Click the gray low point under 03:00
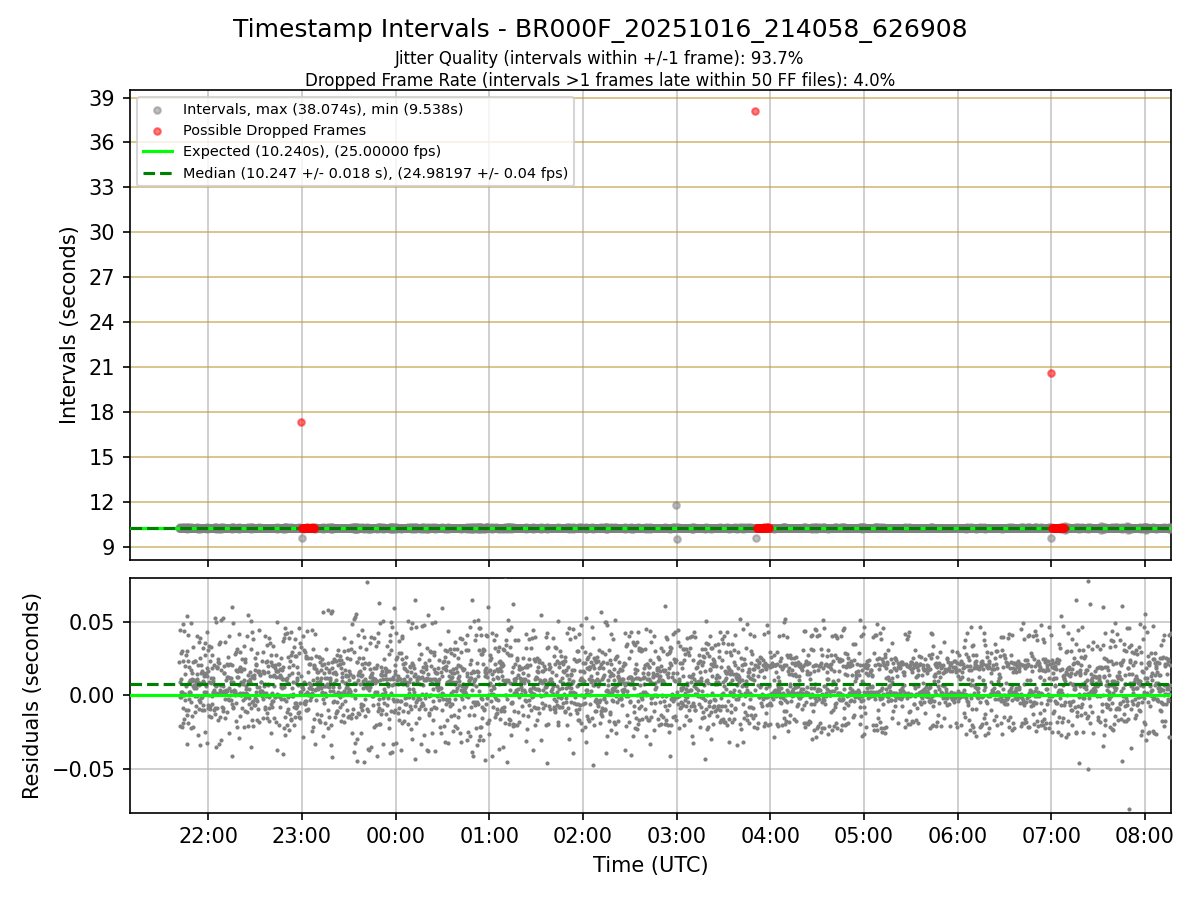Screen dimensions: 1200x900 click(x=677, y=539)
